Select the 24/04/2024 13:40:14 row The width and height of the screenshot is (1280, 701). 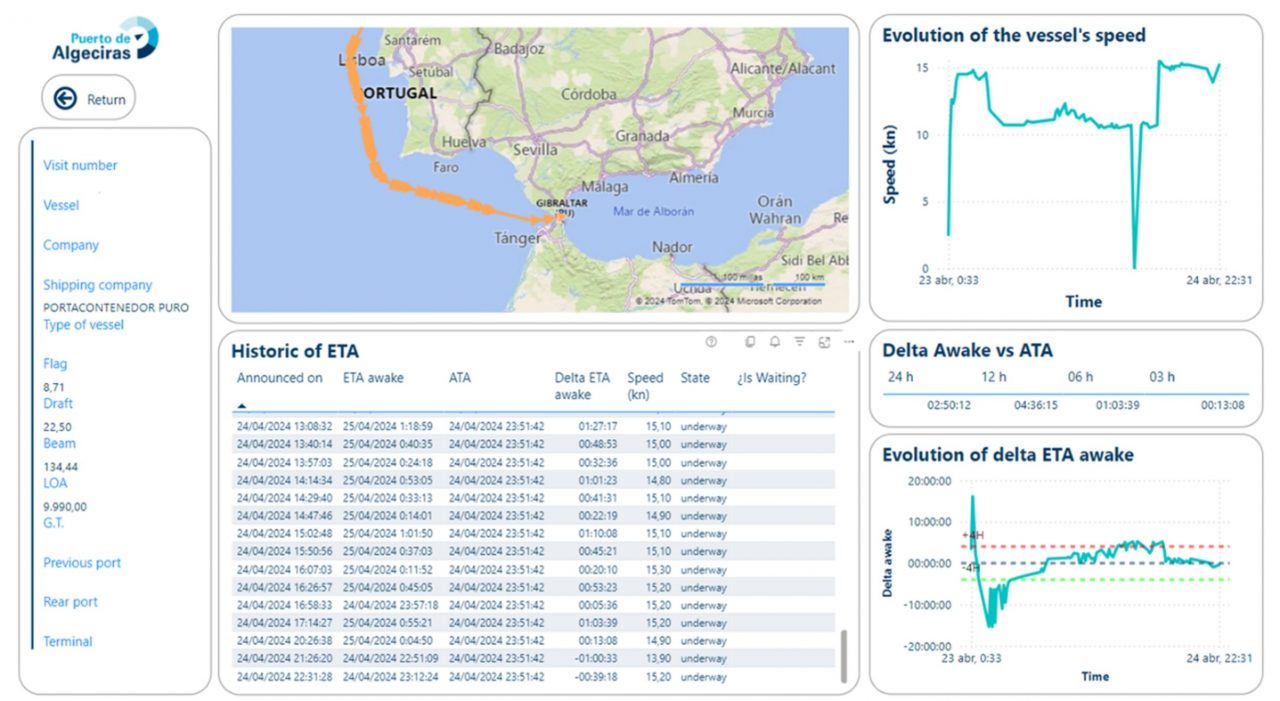click(534, 444)
